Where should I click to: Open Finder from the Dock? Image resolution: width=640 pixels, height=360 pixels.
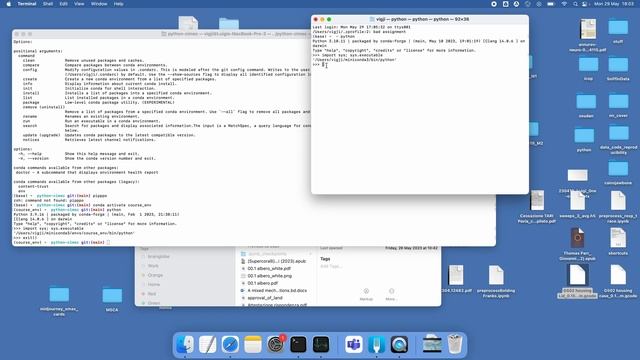pyautogui.click(x=185, y=344)
